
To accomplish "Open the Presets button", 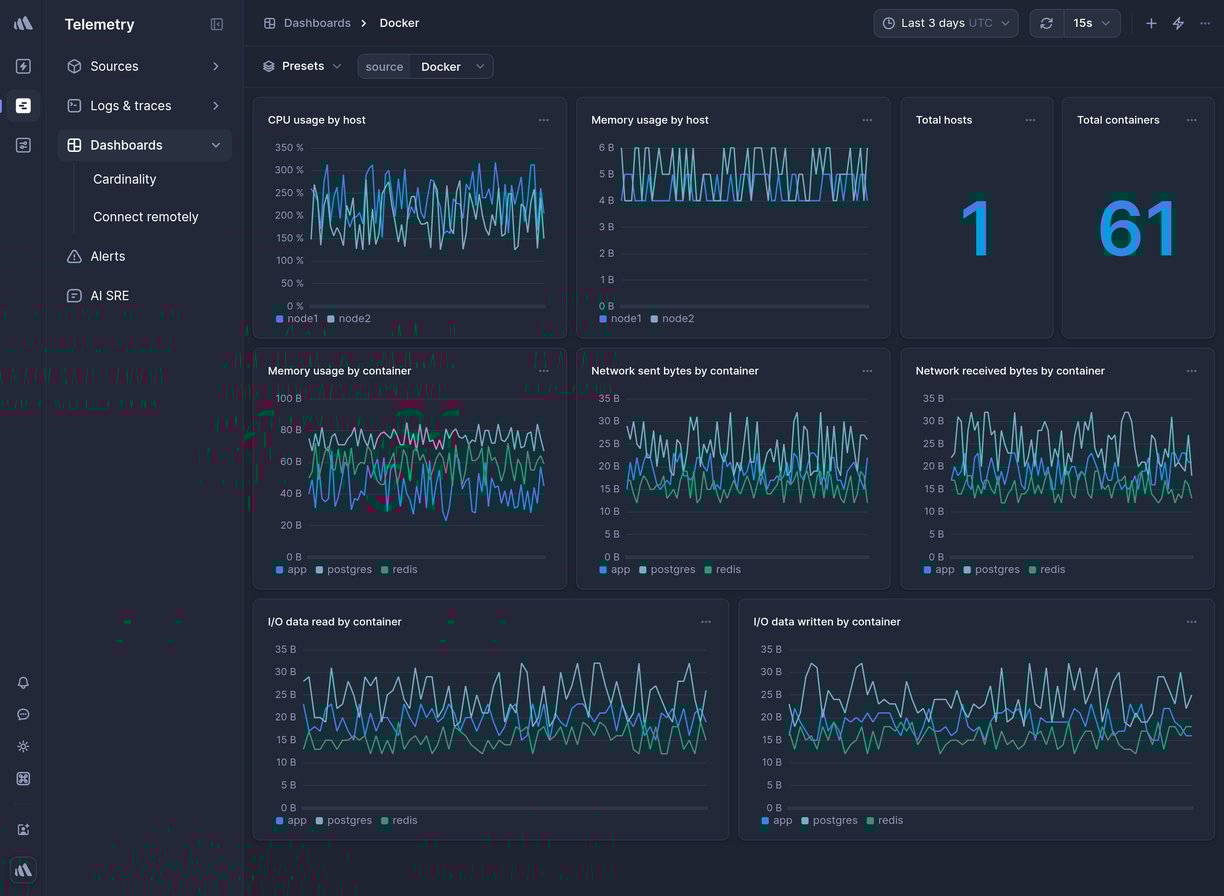I will coord(302,66).
